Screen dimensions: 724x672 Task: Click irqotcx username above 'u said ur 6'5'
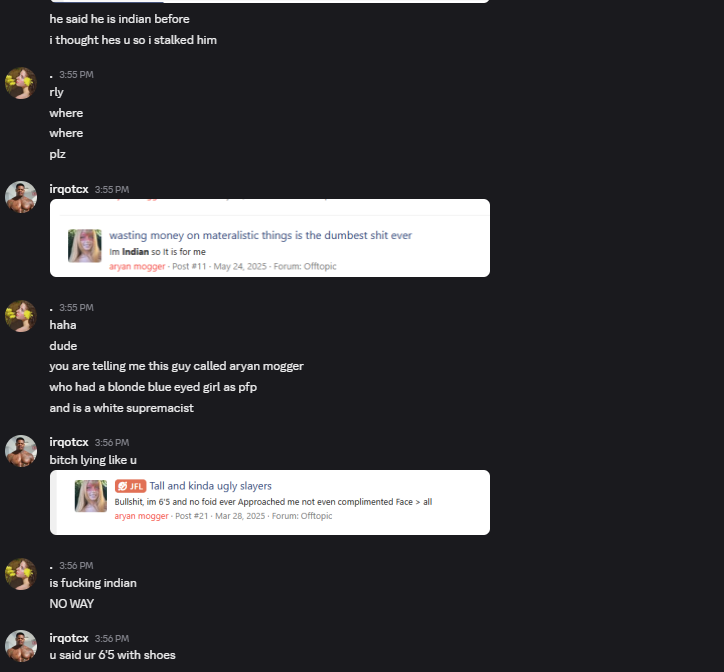click(69, 638)
